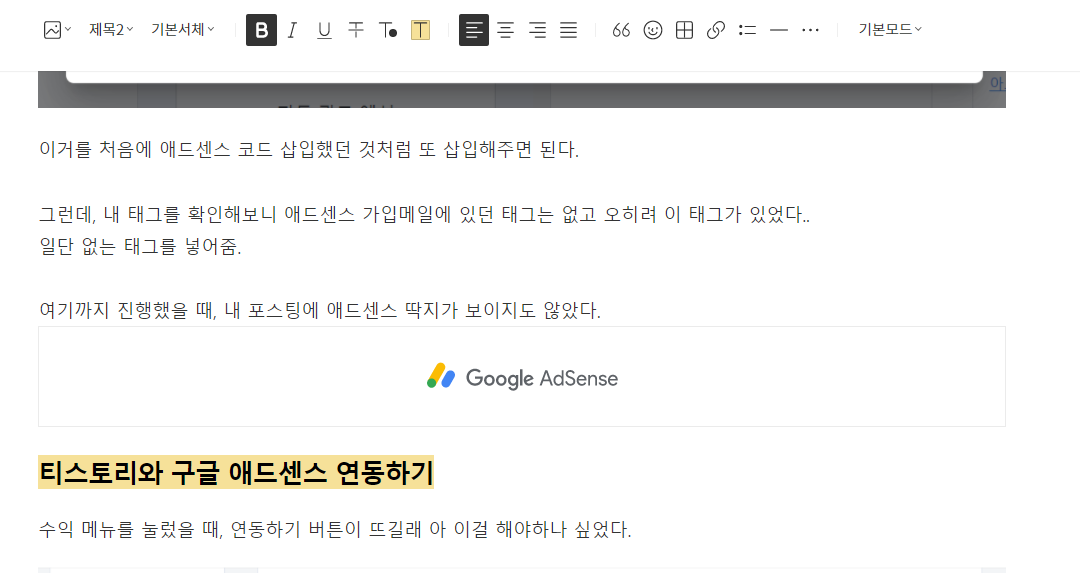Insert blockquote with quote icon
Screen dimensions: 1080x573
click(621, 30)
